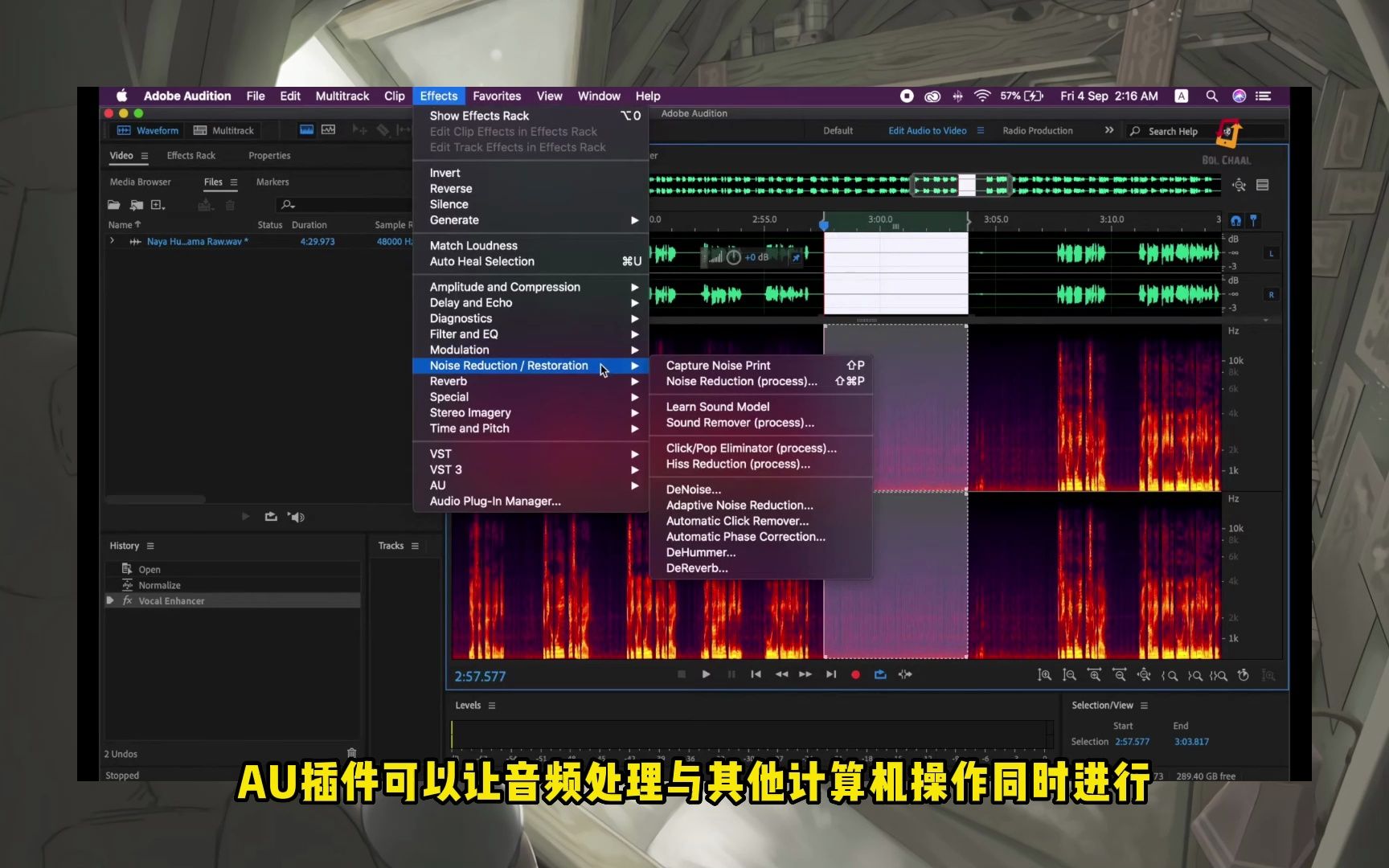Image resolution: width=1389 pixels, height=868 pixels.
Task: Move playhead to previous marker
Action: [x=756, y=674]
